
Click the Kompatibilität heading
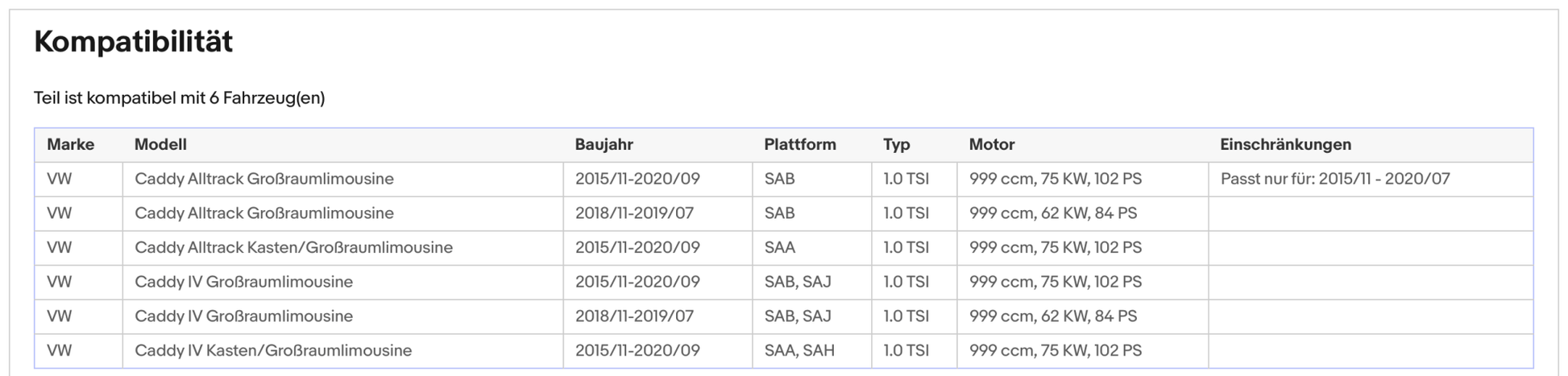pyautogui.click(x=133, y=41)
